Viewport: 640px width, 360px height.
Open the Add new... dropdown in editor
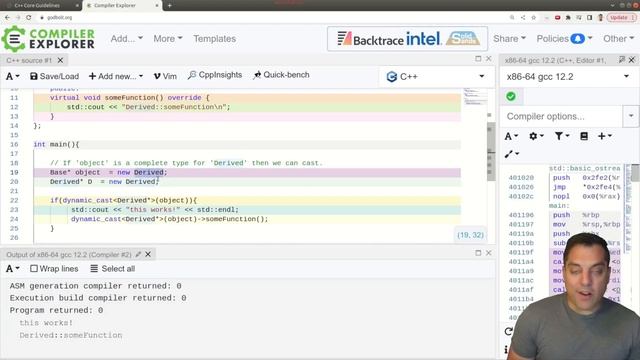(116, 76)
